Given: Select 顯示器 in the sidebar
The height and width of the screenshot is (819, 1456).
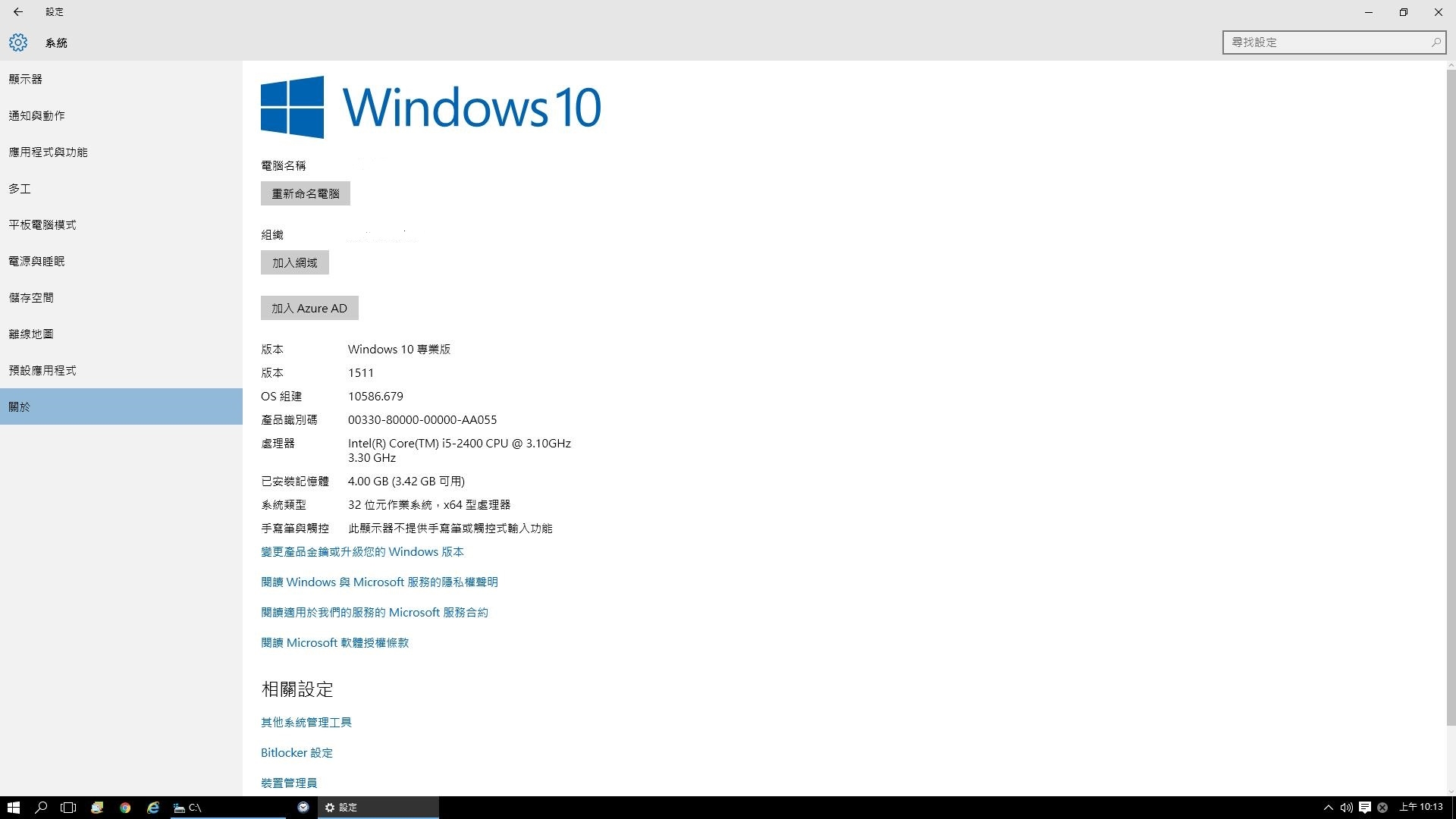Looking at the screenshot, I should coord(121,79).
